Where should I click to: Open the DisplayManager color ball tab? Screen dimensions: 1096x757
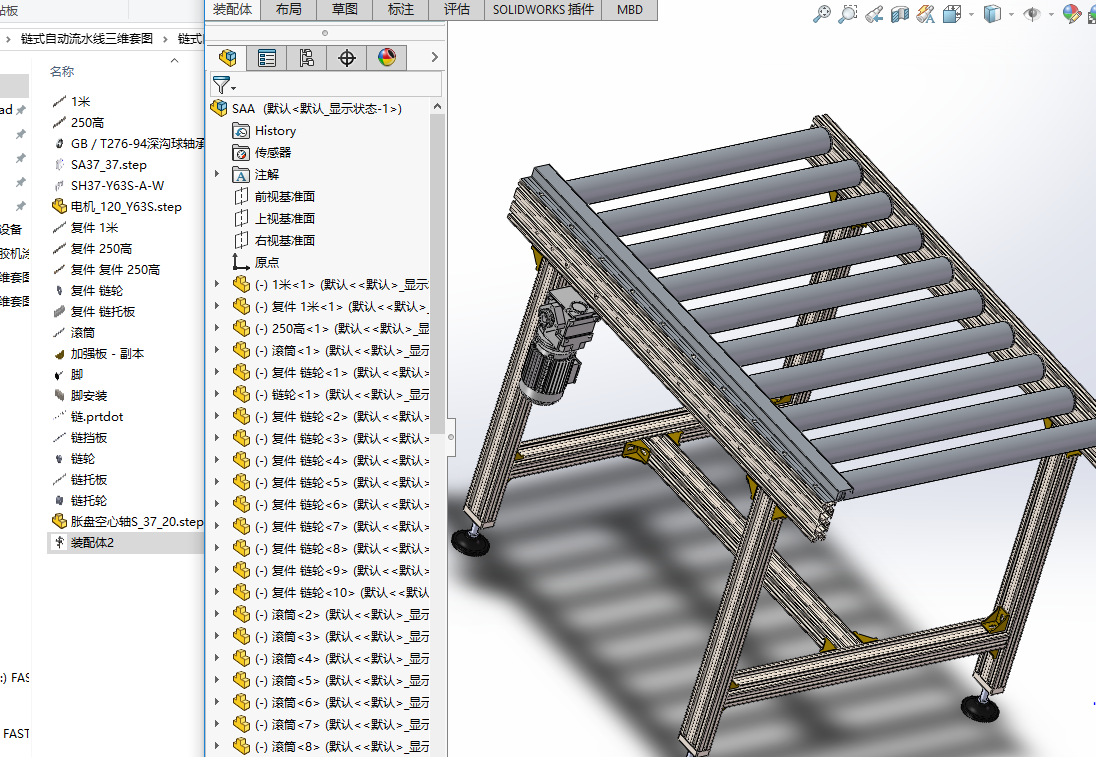(x=387, y=58)
